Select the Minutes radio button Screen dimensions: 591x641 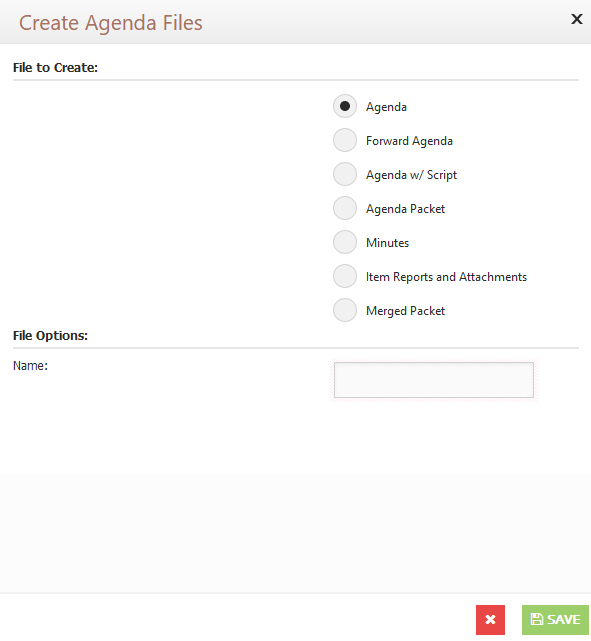tap(345, 242)
